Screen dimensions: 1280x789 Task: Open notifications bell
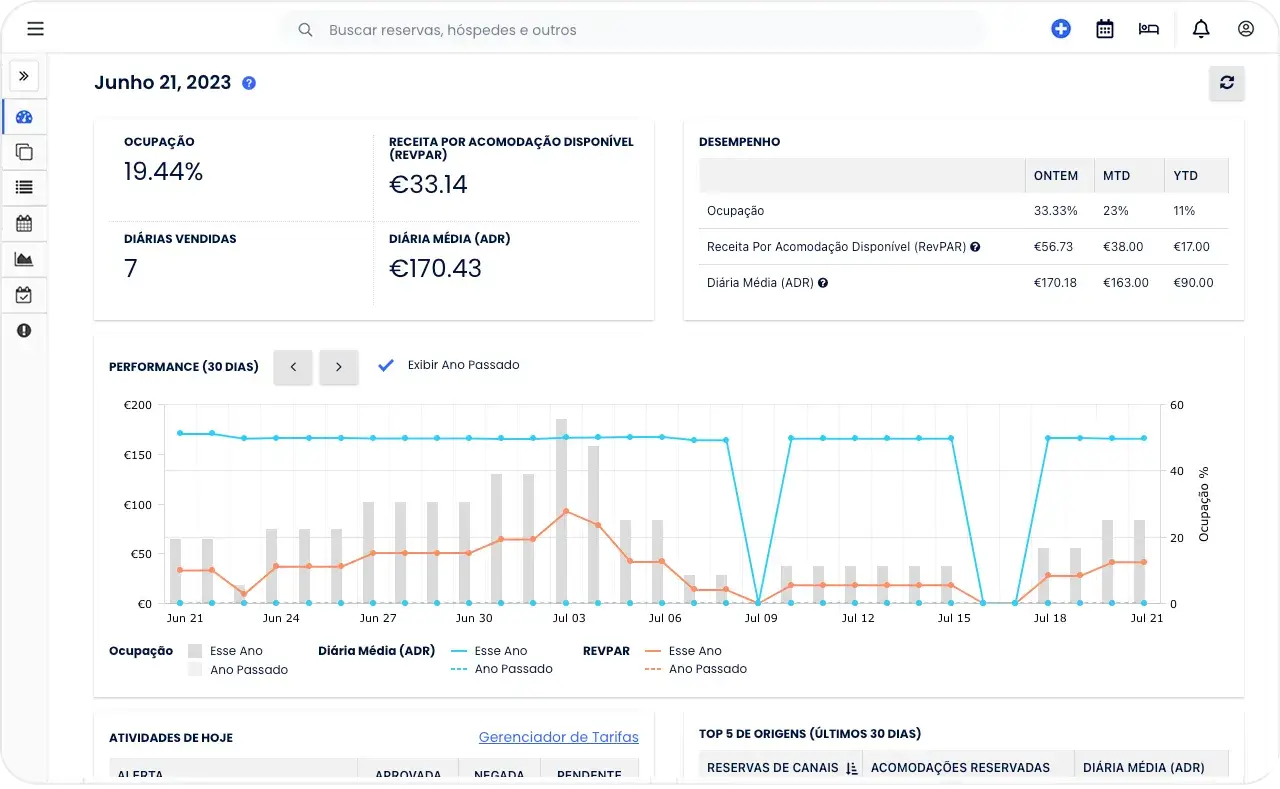1201,29
